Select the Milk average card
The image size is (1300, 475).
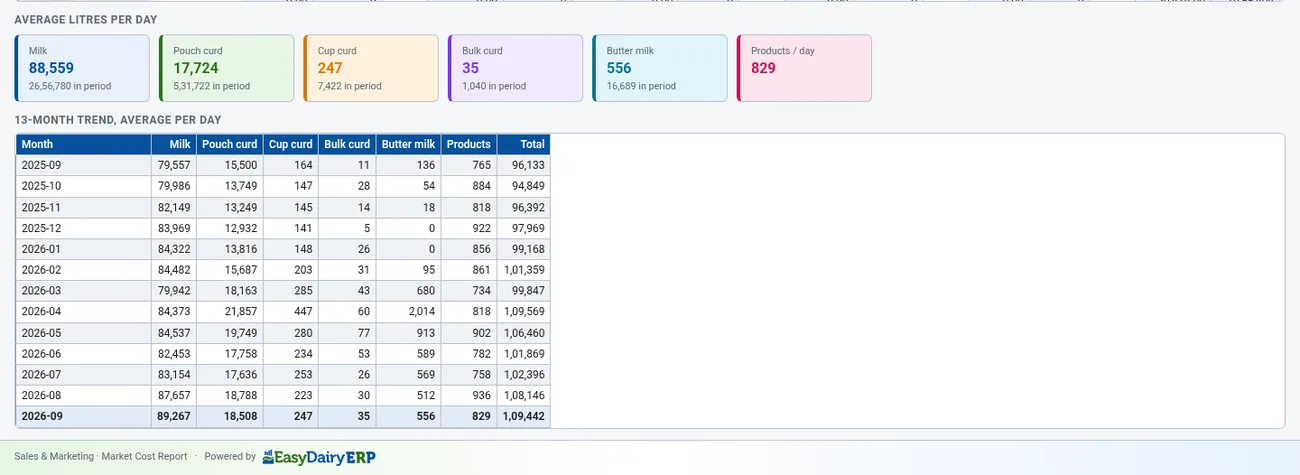(82, 68)
